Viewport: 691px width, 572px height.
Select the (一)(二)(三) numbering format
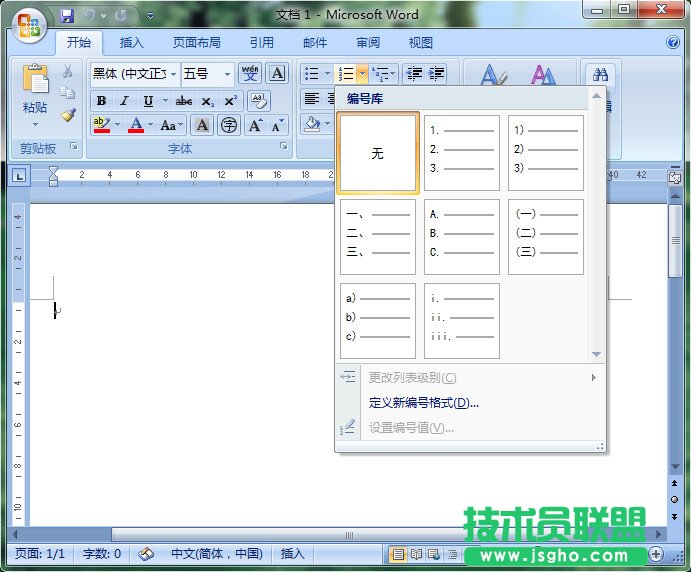(546, 237)
